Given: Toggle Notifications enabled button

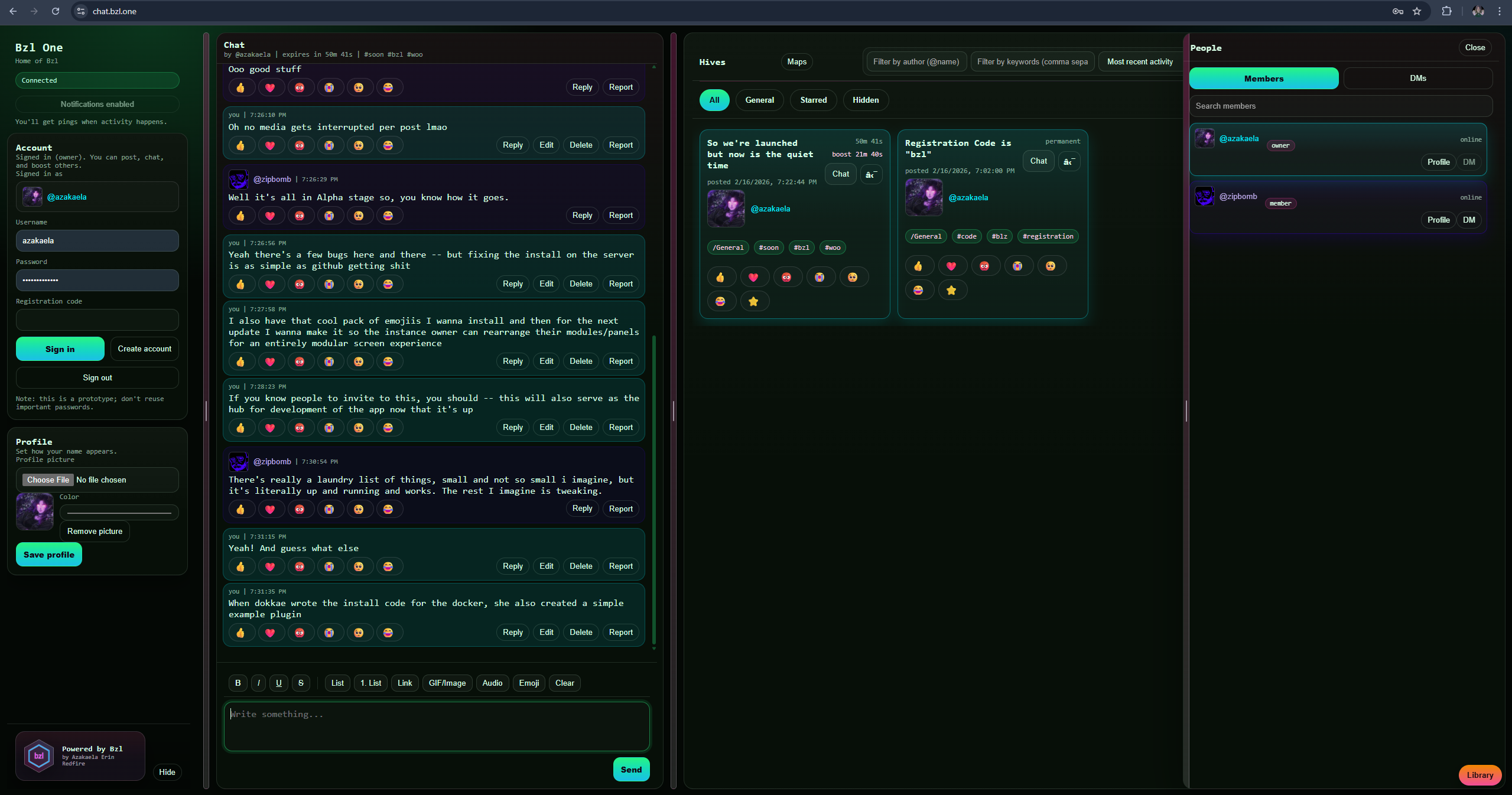Looking at the screenshot, I should (x=97, y=104).
